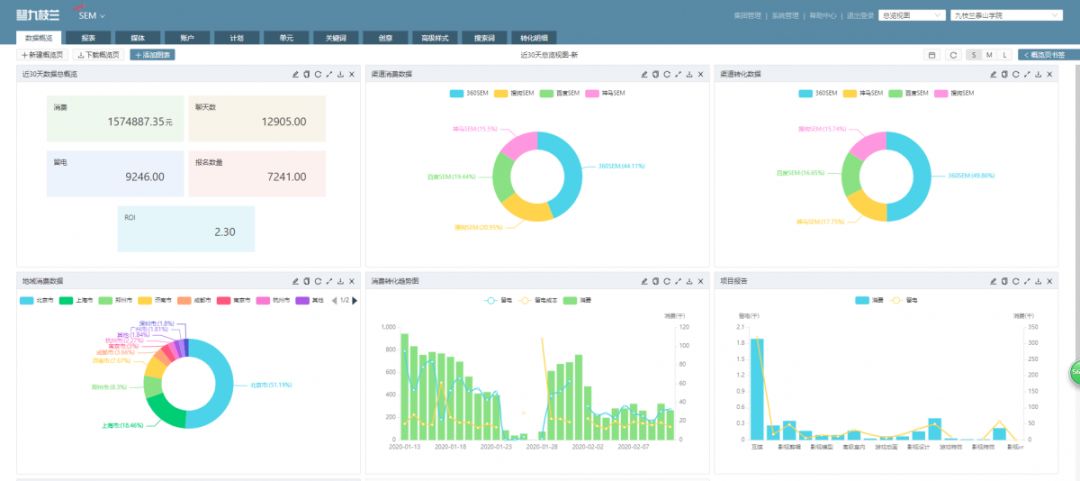
Task: Remove the 项目报告 panel
Action: coord(1050,281)
